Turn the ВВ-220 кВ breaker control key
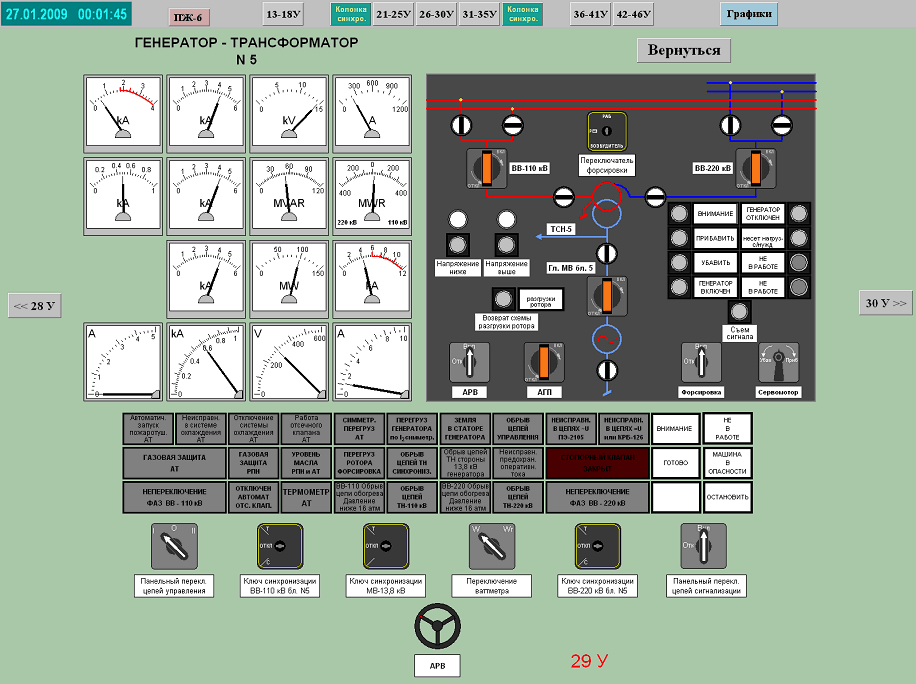 click(757, 169)
